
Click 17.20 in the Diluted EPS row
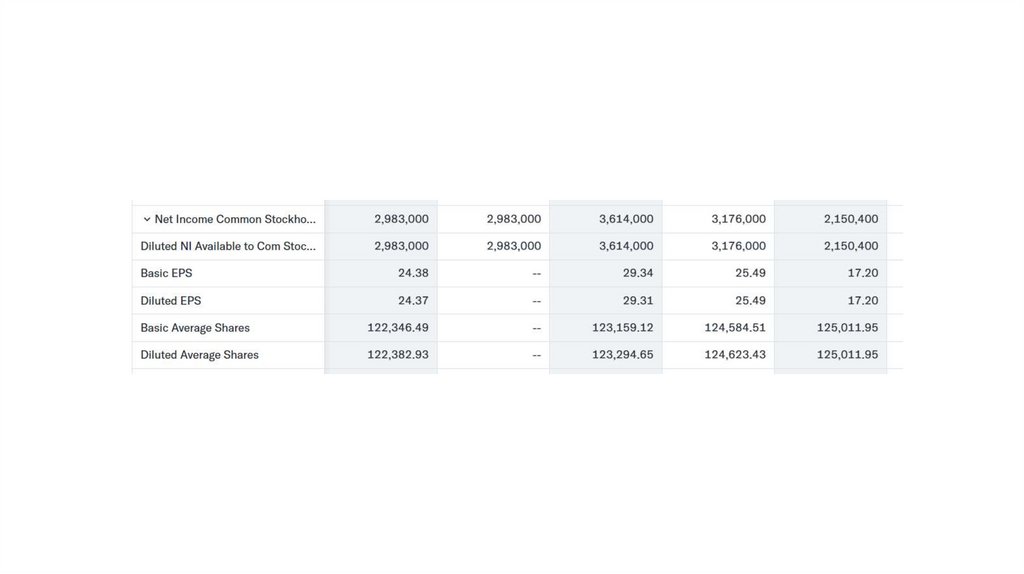pyautogui.click(x=862, y=300)
